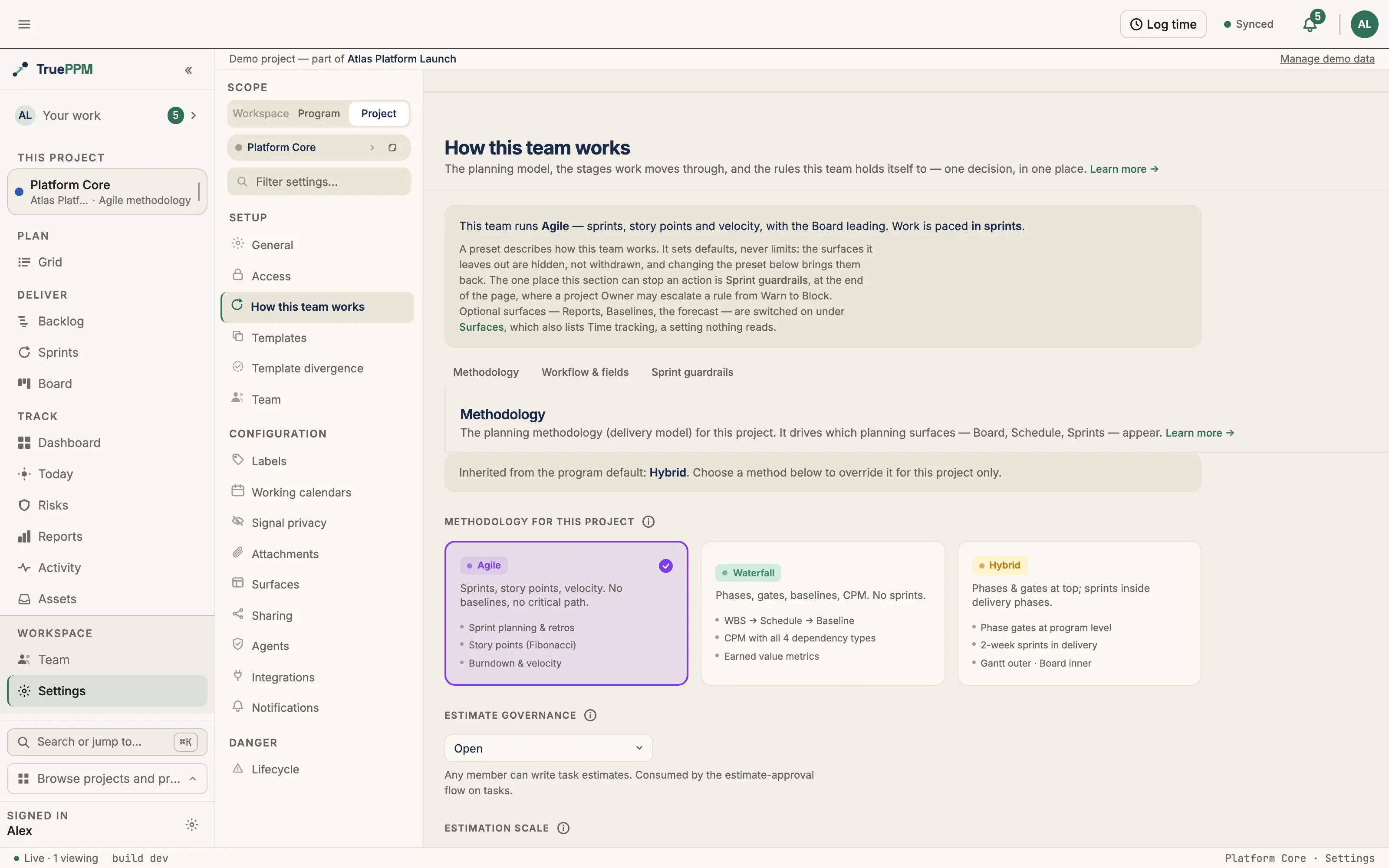Switch scope to Workspace

click(260, 114)
